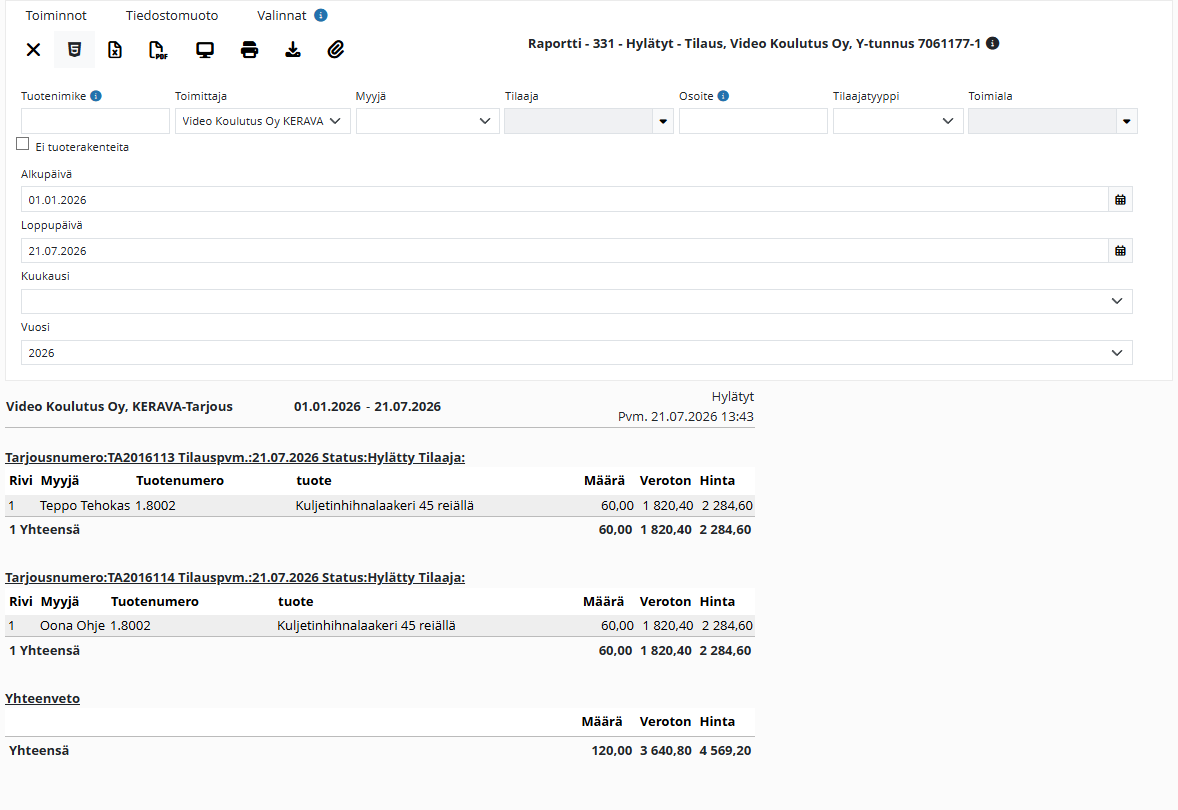Open the Toimittaja dropdown
This screenshot has height=810, width=1178.
pos(262,121)
